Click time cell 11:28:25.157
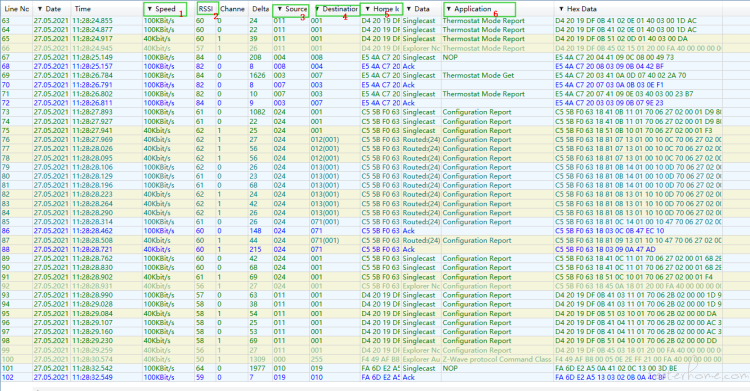Screen dimensions: 750x391 point(93,67)
